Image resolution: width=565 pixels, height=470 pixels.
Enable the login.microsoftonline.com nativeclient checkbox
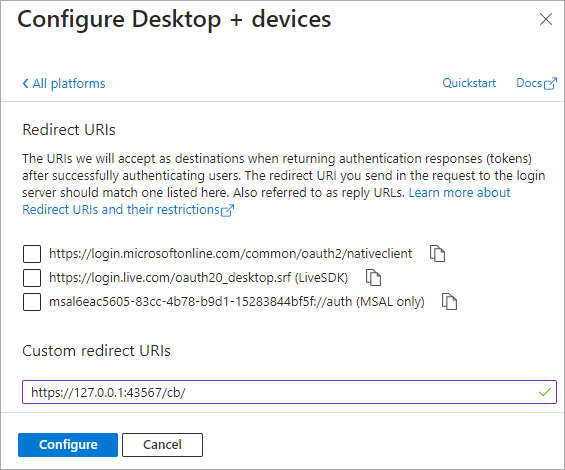tap(32, 254)
